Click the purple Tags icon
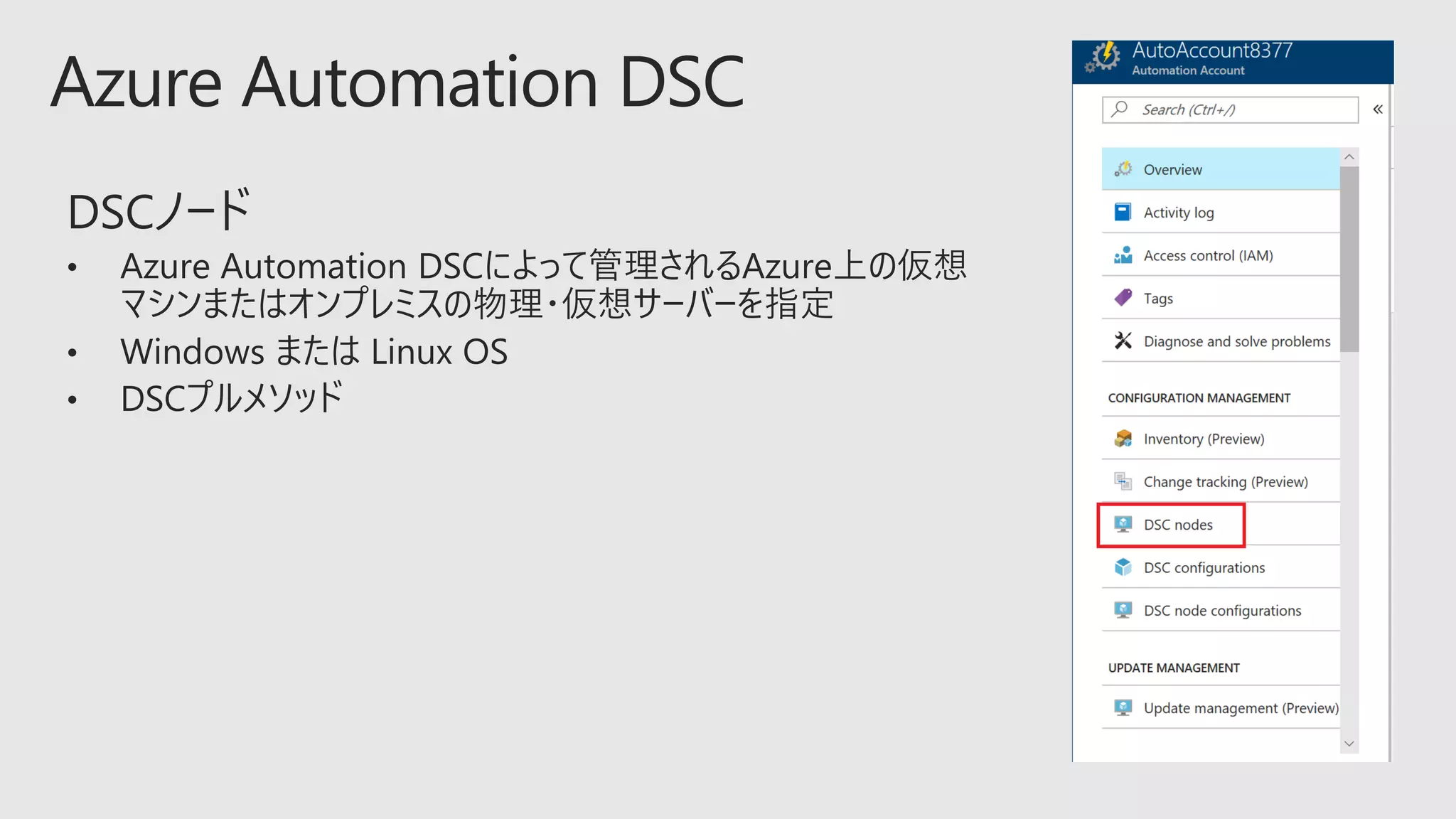1456x819 pixels. coord(1123,298)
